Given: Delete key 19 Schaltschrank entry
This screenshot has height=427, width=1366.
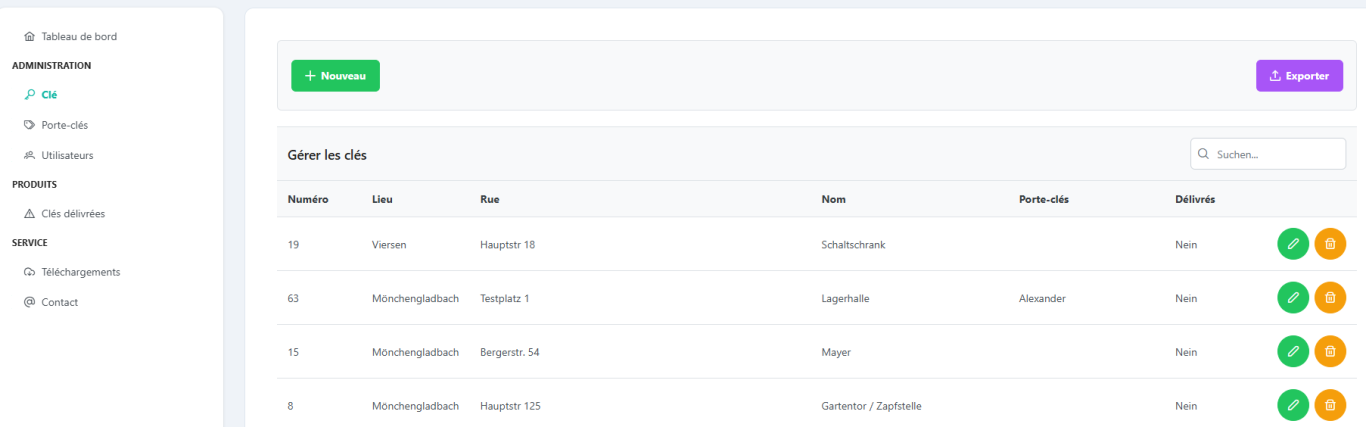Looking at the screenshot, I should click(x=1329, y=244).
